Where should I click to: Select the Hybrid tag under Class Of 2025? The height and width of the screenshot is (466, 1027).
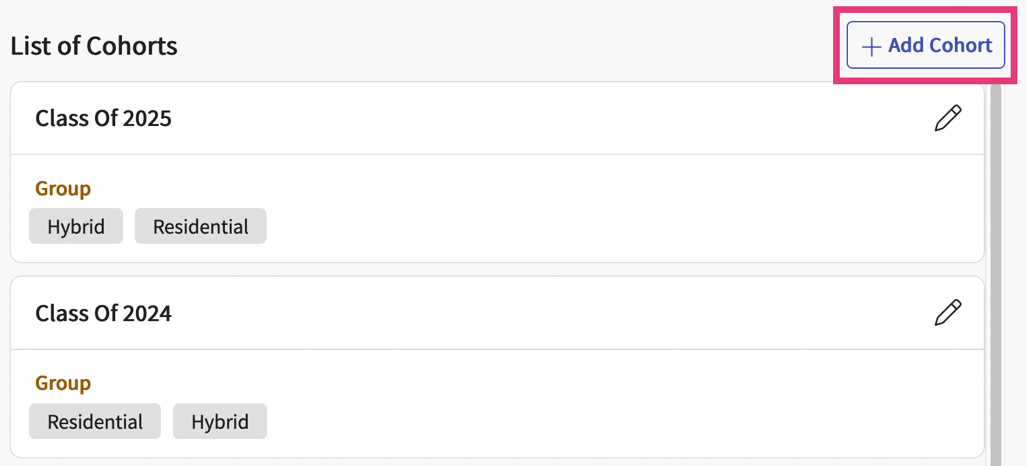(76, 226)
